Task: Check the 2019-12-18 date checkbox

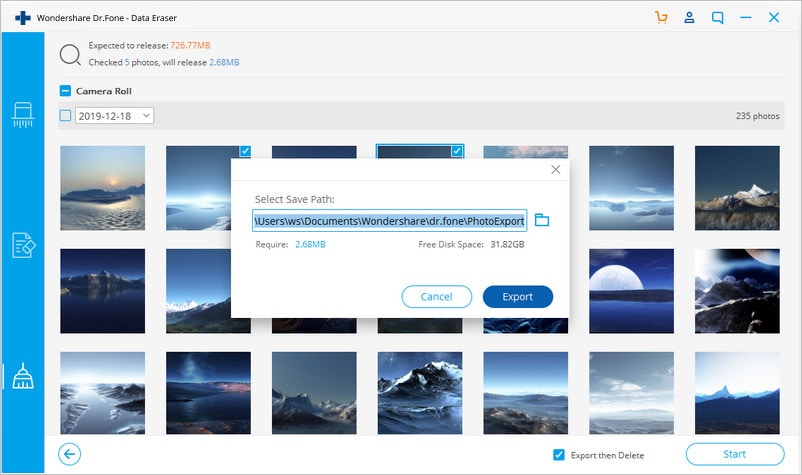Action: pyautogui.click(x=65, y=116)
